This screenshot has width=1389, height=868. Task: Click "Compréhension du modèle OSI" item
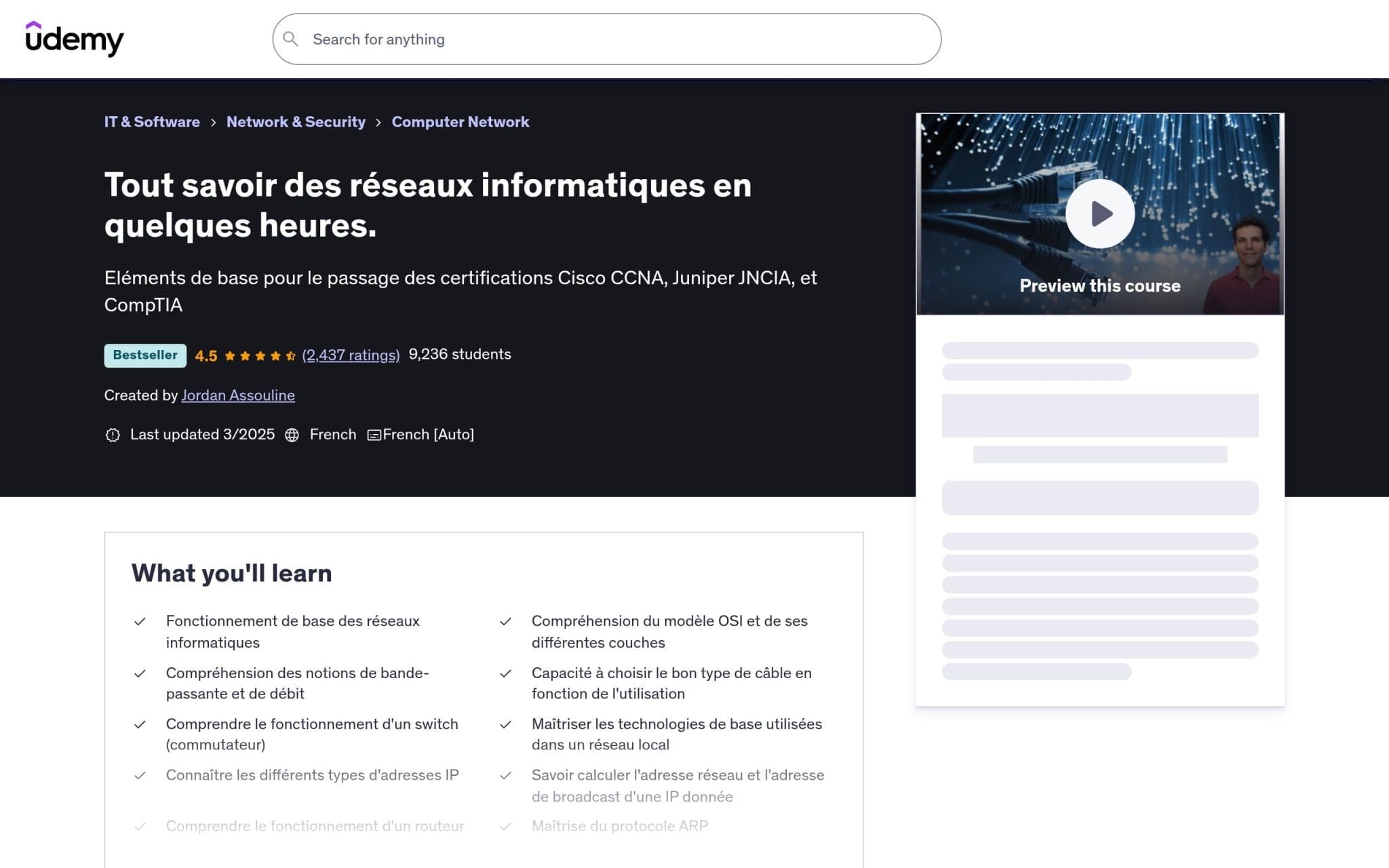669,631
